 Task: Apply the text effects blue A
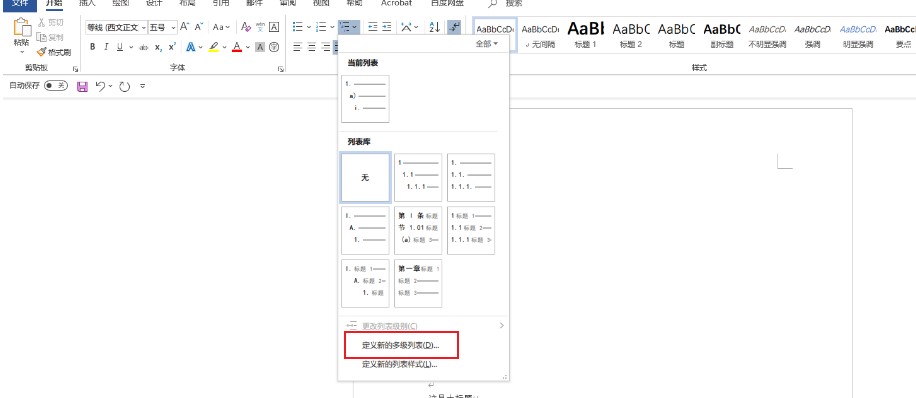[x=190, y=47]
